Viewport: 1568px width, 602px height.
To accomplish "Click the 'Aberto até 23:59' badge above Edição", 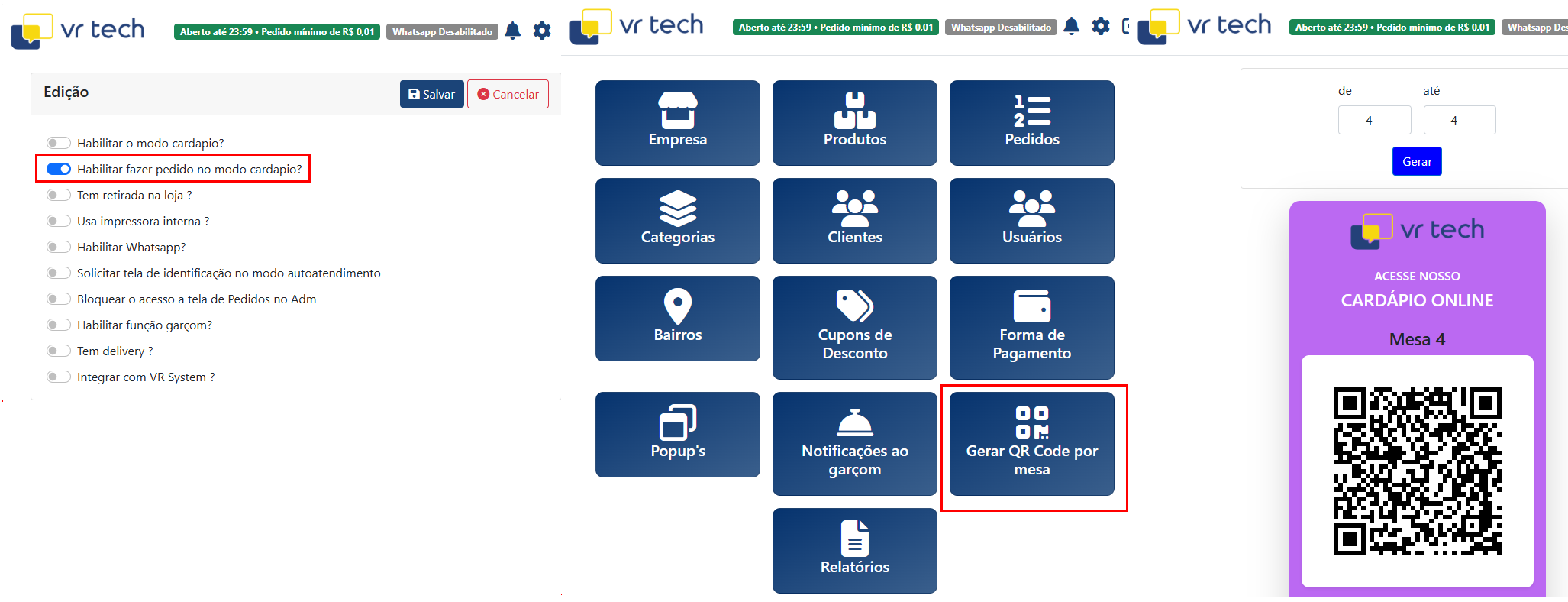I will tap(277, 31).
